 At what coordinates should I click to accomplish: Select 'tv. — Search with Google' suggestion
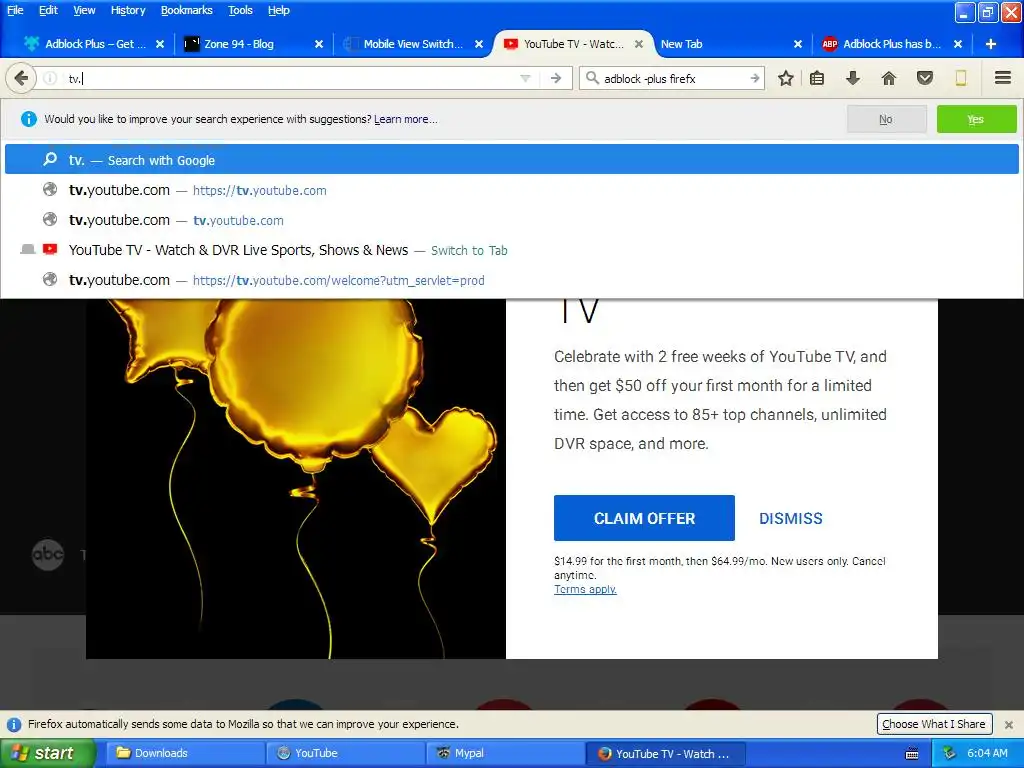[511, 159]
